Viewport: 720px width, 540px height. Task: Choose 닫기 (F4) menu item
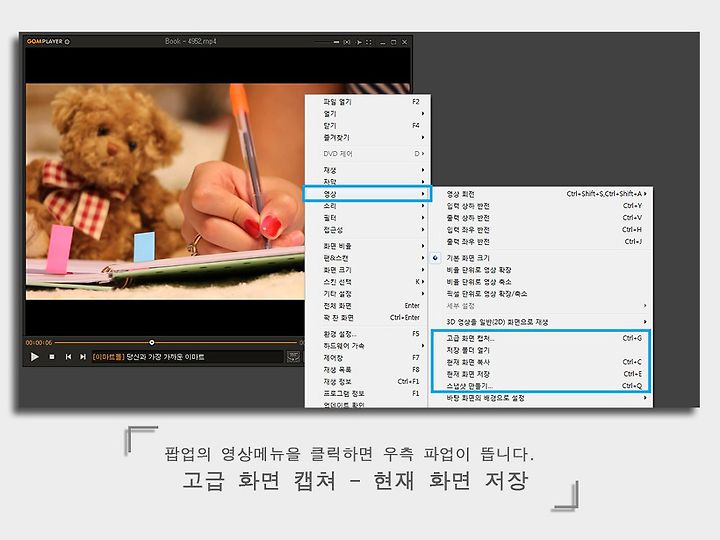pos(367,126)
